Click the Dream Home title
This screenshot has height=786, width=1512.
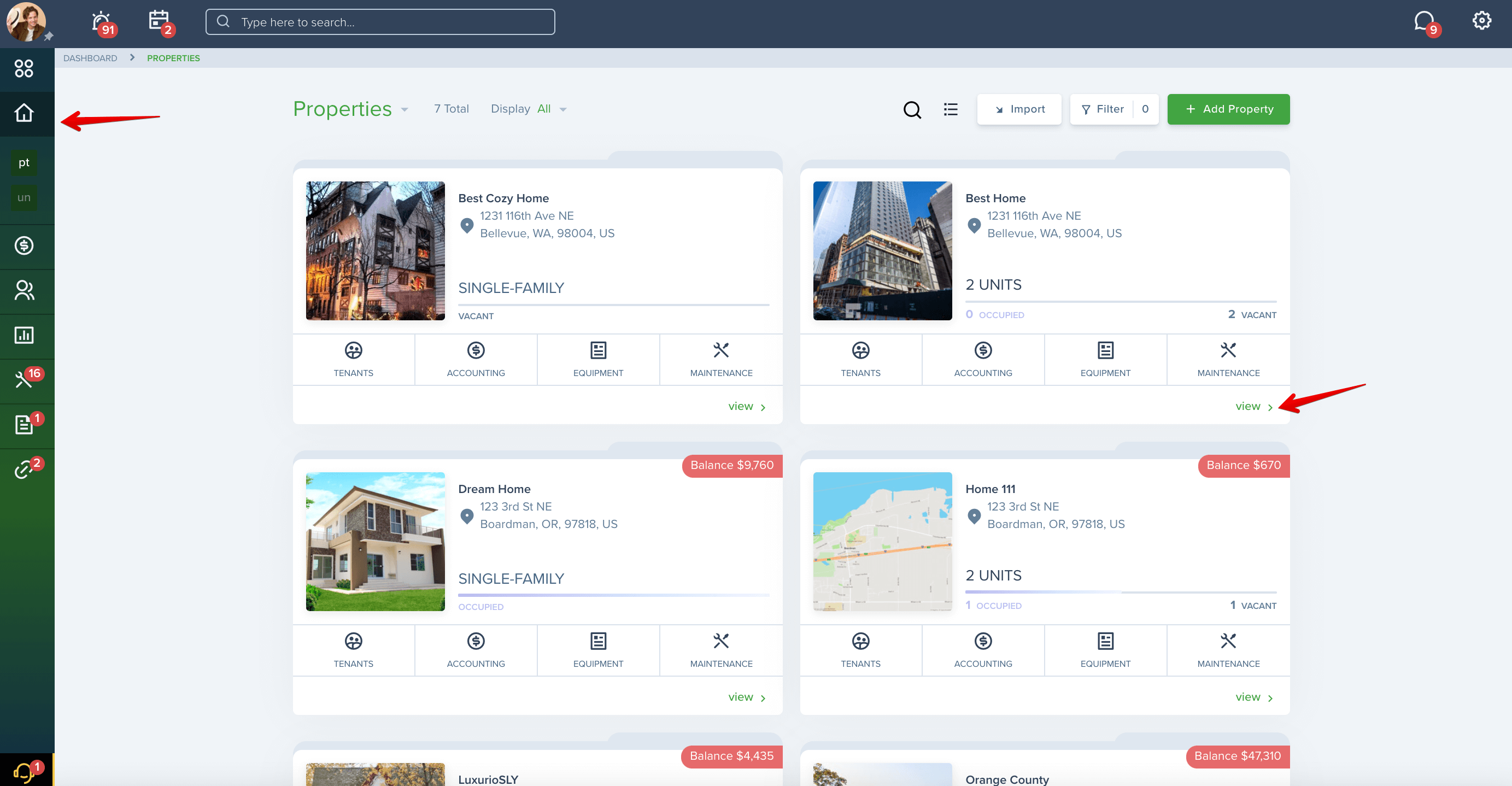(x=494, y=489)
